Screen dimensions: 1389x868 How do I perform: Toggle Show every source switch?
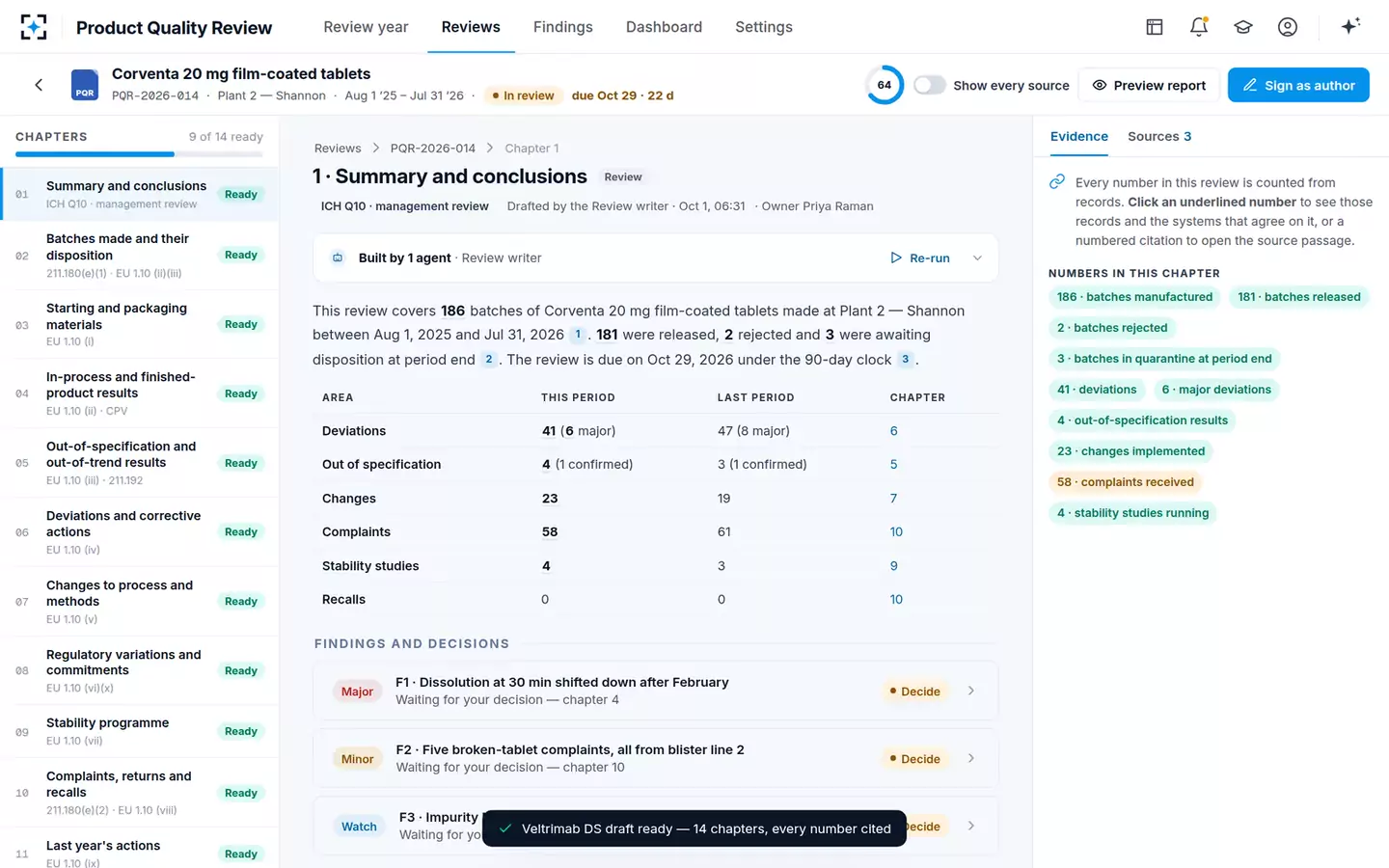(929, 85)
